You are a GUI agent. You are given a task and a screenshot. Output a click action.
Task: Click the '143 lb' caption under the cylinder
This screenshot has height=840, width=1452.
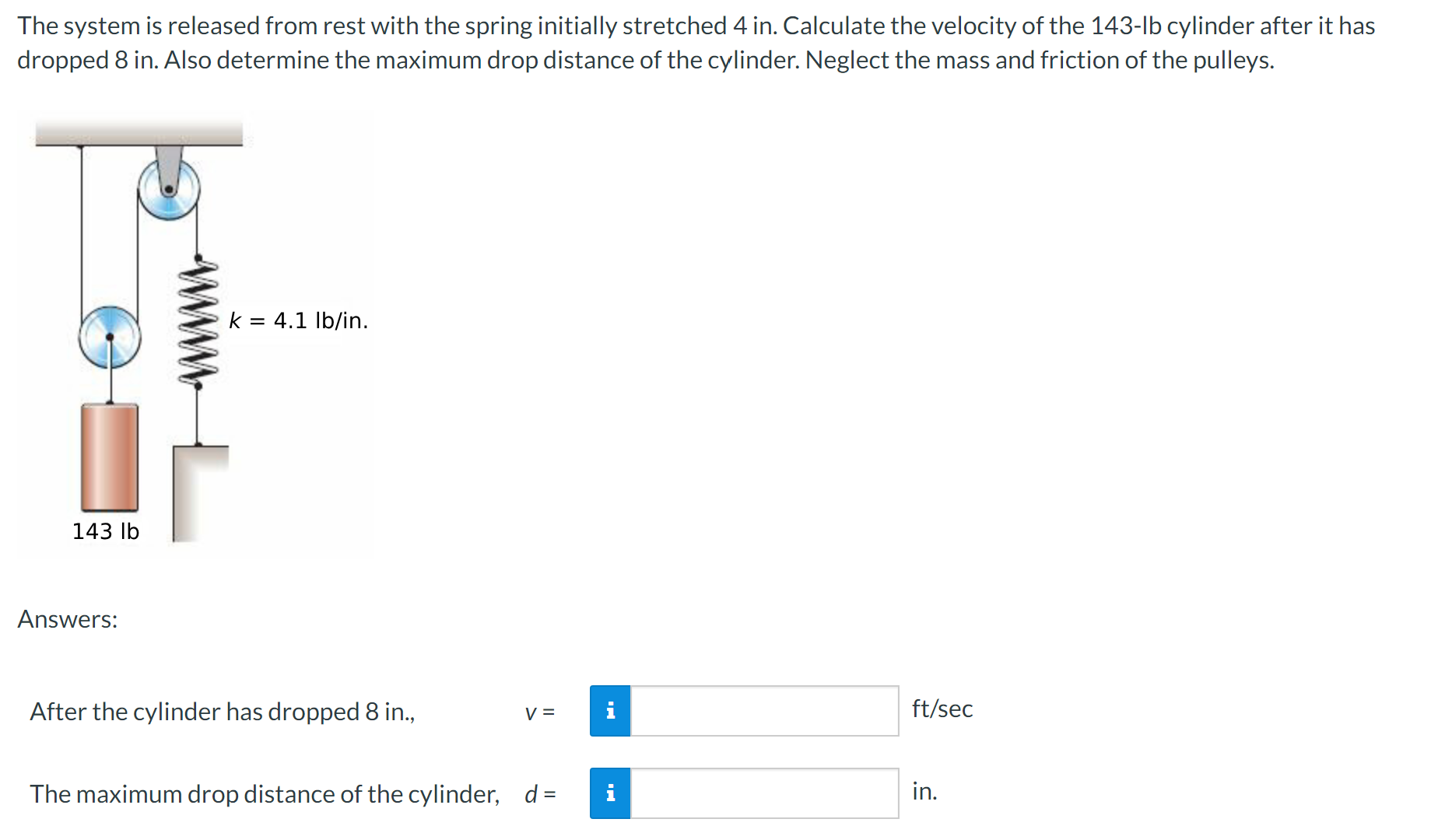(x=105, y=532)
